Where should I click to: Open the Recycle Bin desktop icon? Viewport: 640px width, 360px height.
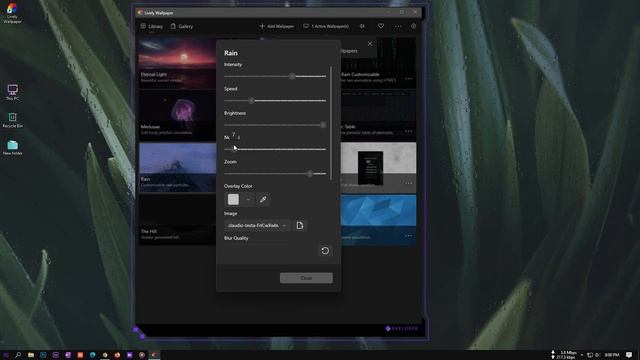coord(12,120)
